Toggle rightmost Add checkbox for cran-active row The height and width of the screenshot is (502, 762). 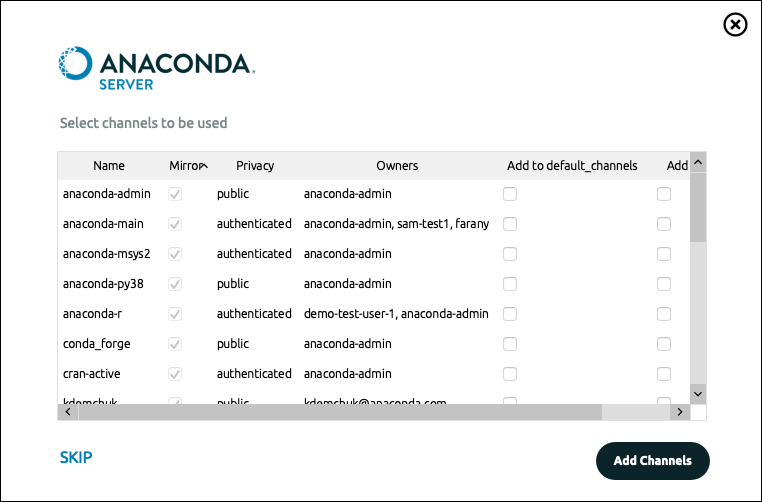[x=664, y=374]
